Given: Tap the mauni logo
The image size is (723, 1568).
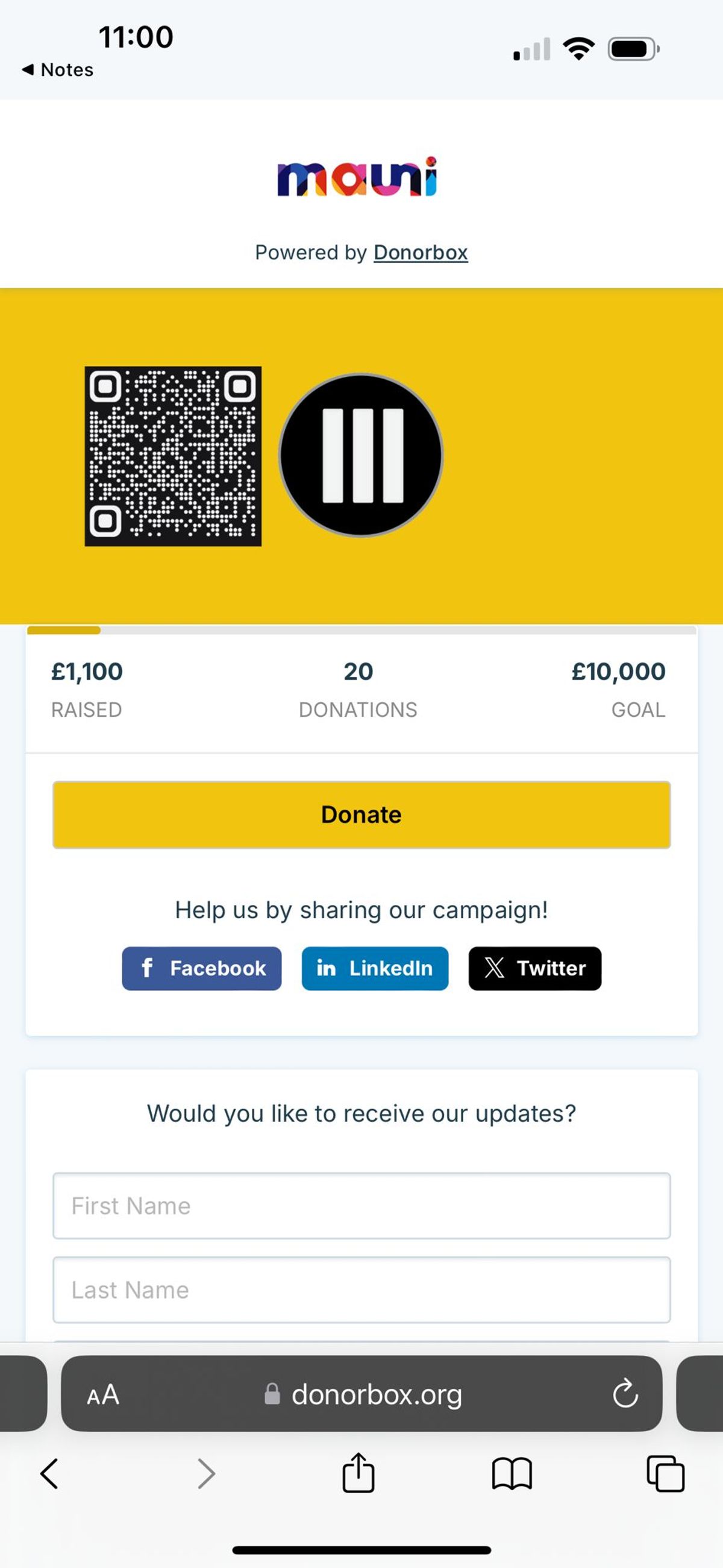Looking at the screenshot, I should tap(357, 177).
